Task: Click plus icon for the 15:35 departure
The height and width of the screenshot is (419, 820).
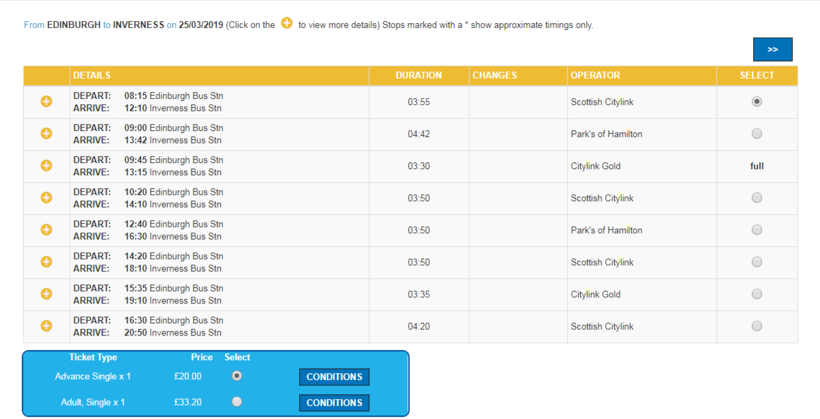Action: pyautogui.click(x=46, y=294)
